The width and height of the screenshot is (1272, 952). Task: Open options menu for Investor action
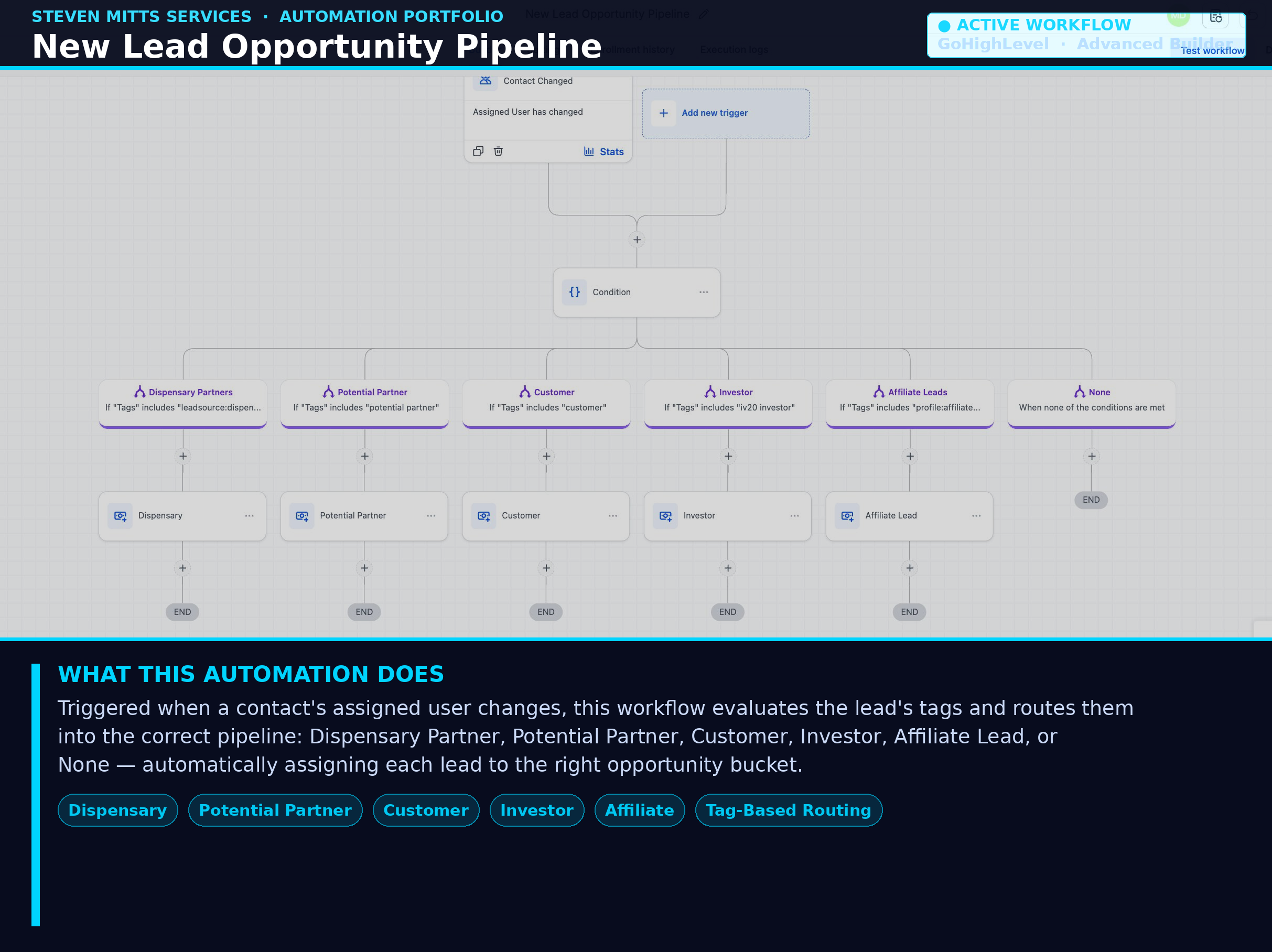tap(794, 516)
